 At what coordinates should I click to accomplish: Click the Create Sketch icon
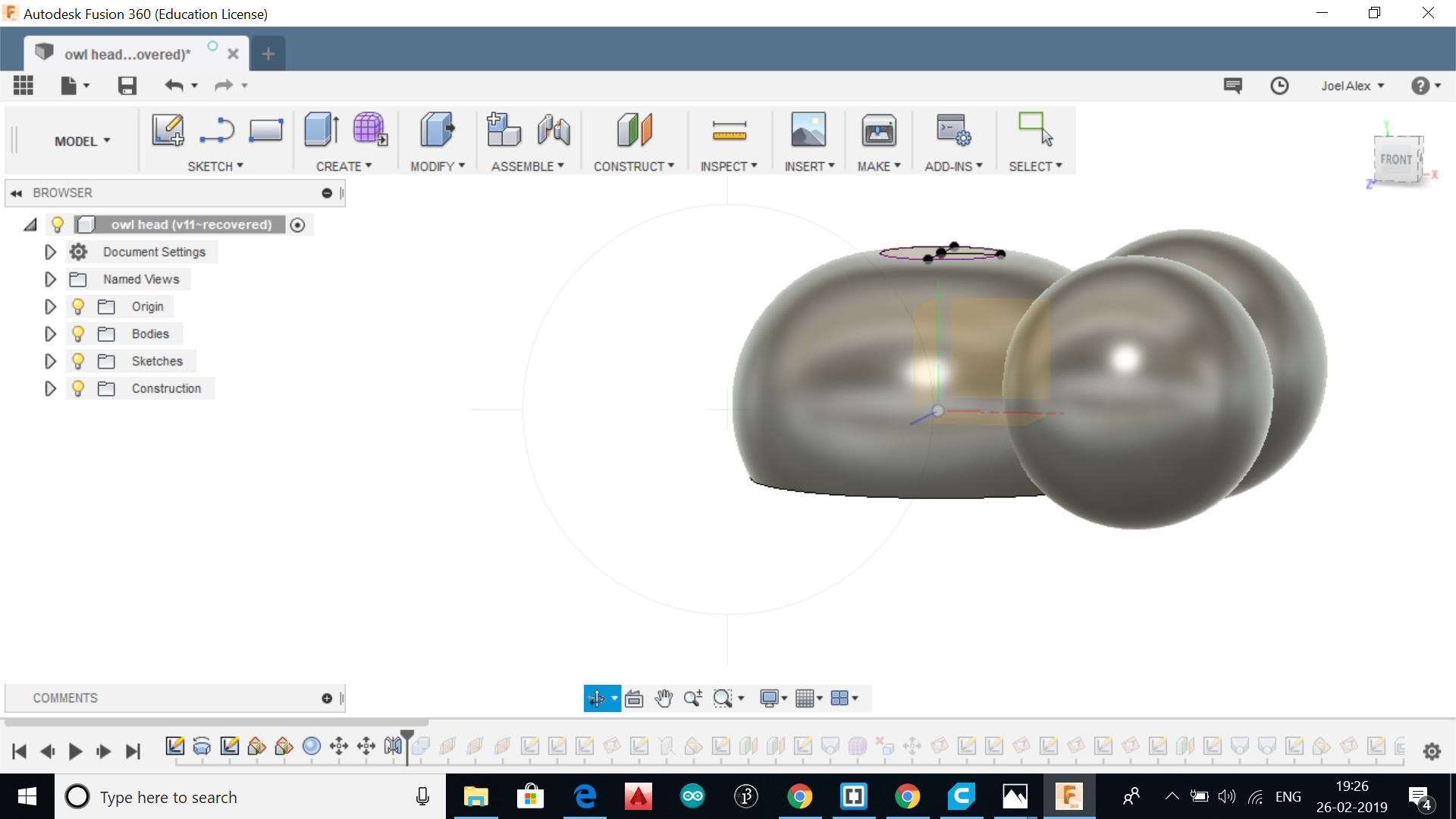tap(168, 130)
